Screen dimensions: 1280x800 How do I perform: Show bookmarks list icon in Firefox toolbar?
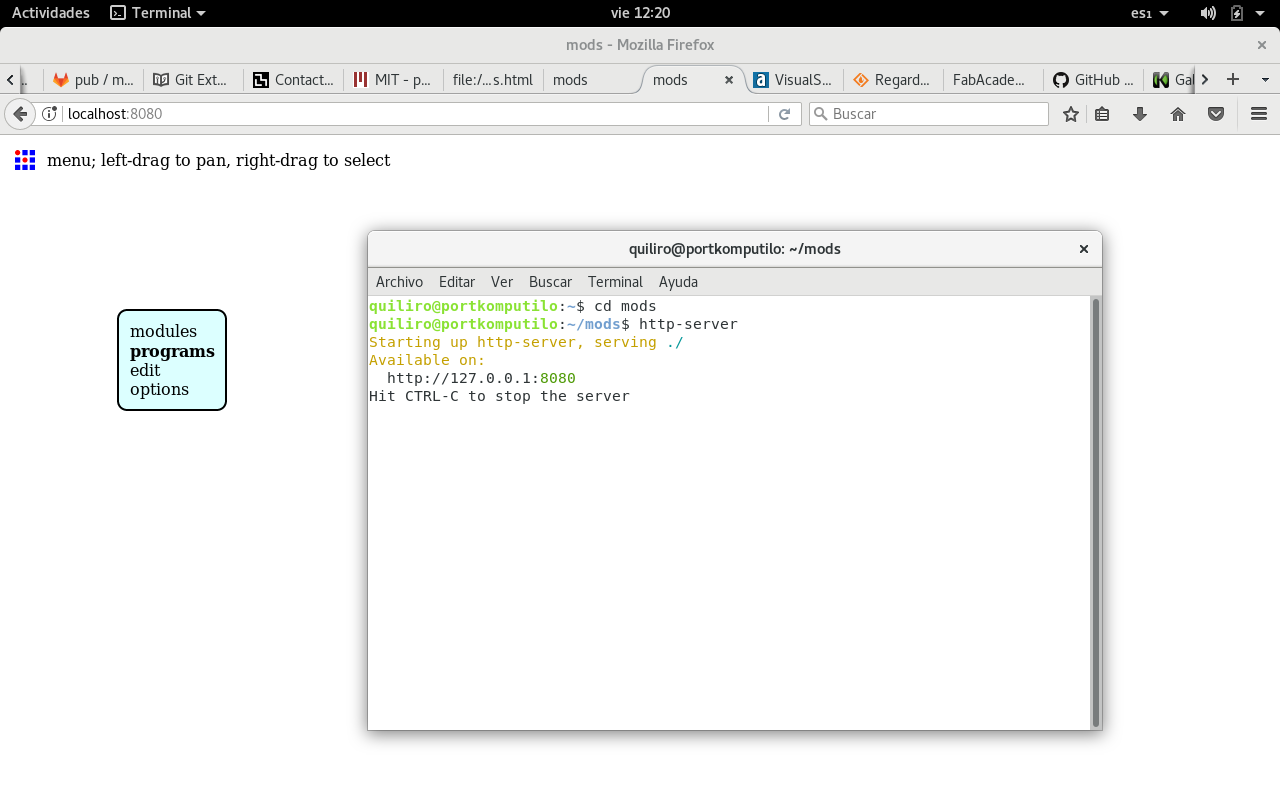[x=1102, y=114]
